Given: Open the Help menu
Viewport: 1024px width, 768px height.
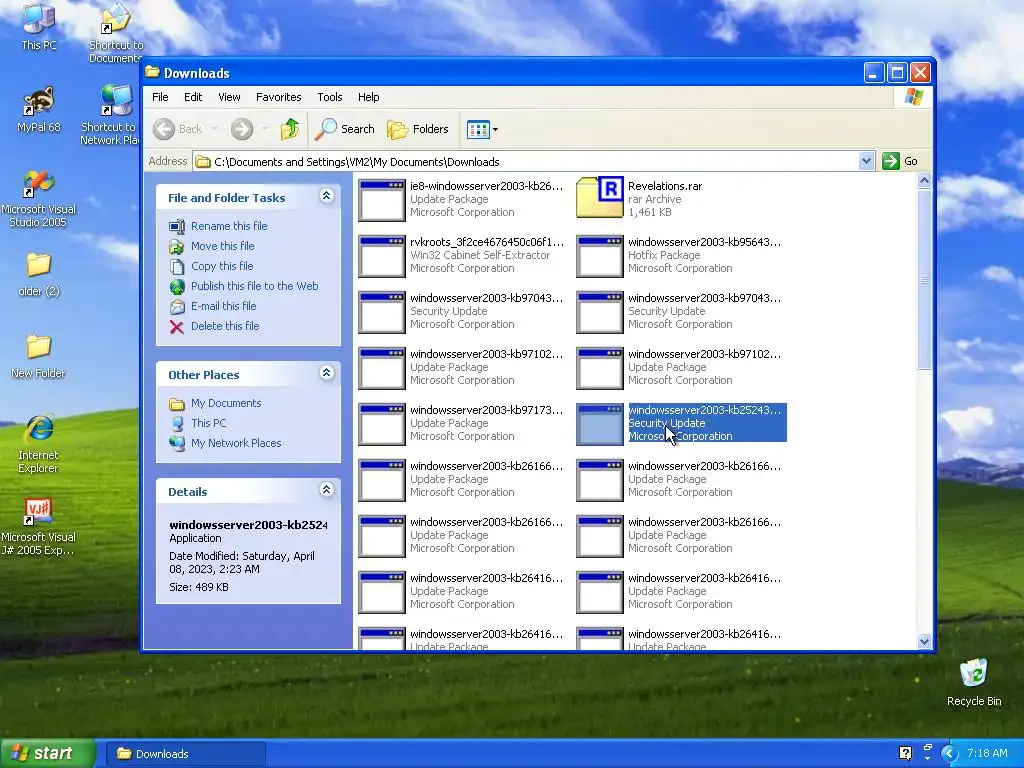Looking at the screenshot, I should coord(368,97).
